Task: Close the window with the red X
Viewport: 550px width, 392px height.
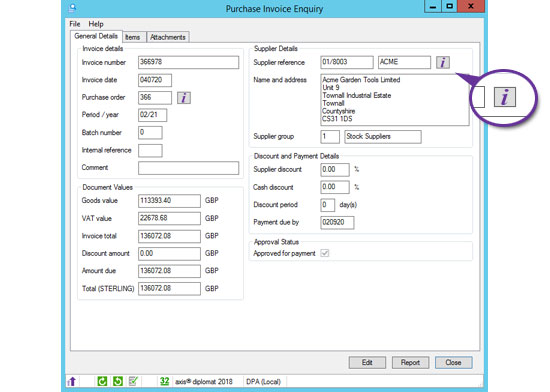Action: pyautogui.click(x=471, y=6)
